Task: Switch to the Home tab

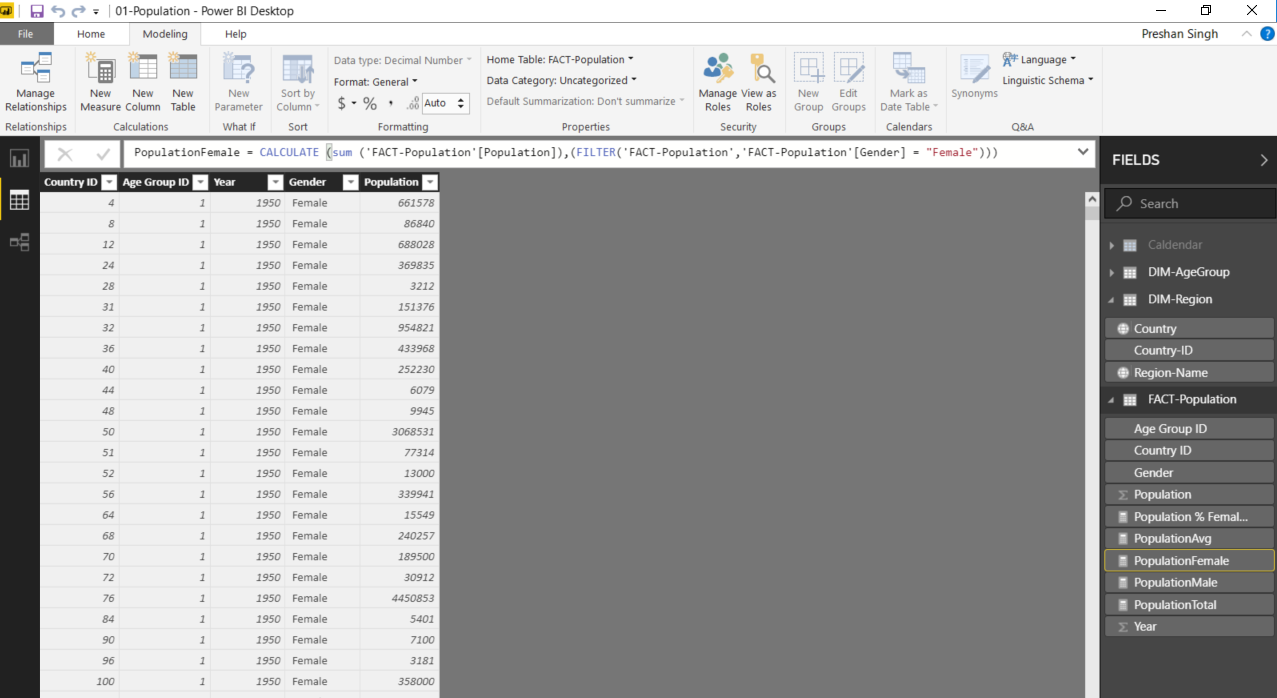Action: [91, 34]
